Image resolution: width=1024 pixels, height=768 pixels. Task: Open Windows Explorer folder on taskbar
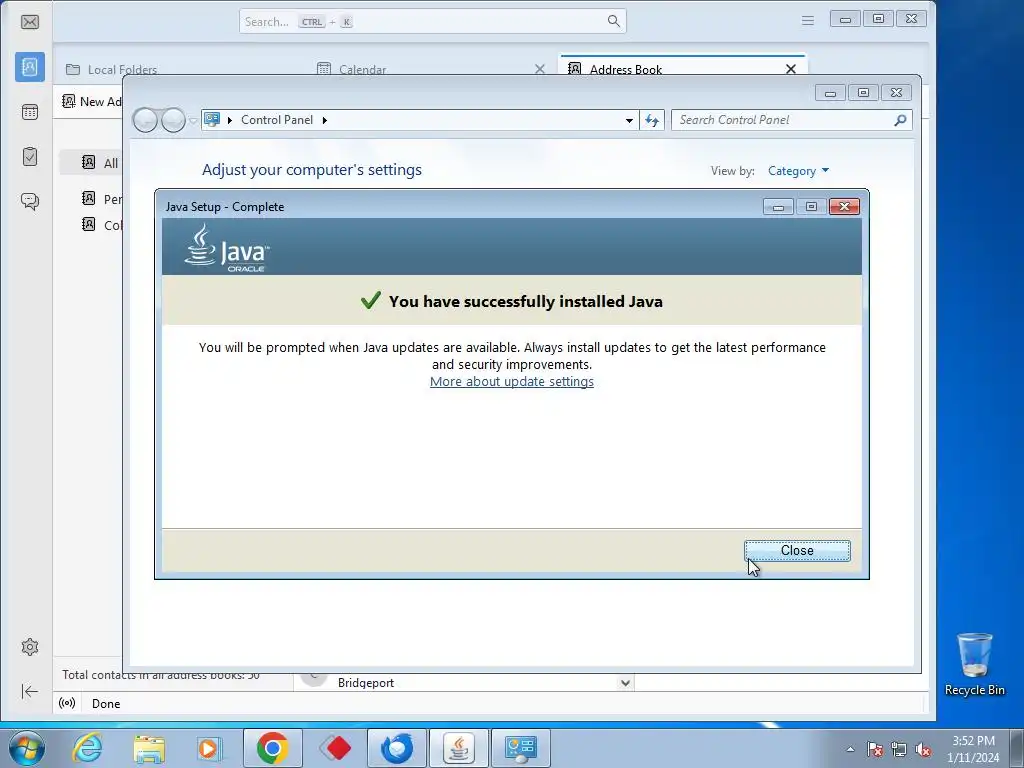tap(149, 748)
